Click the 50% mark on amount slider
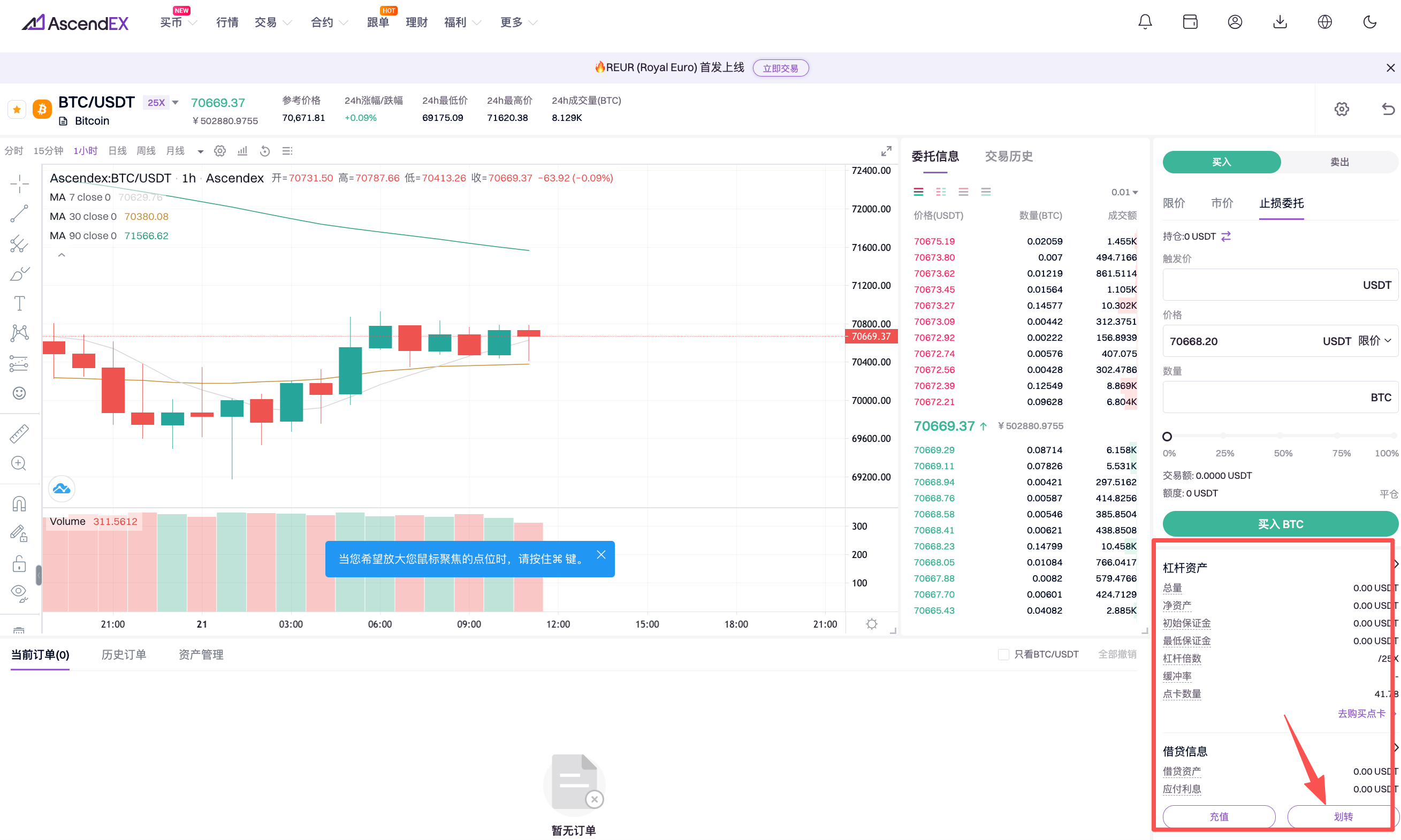The width and height of the screenshot is (1401, 840). (x=1280, y=437)
